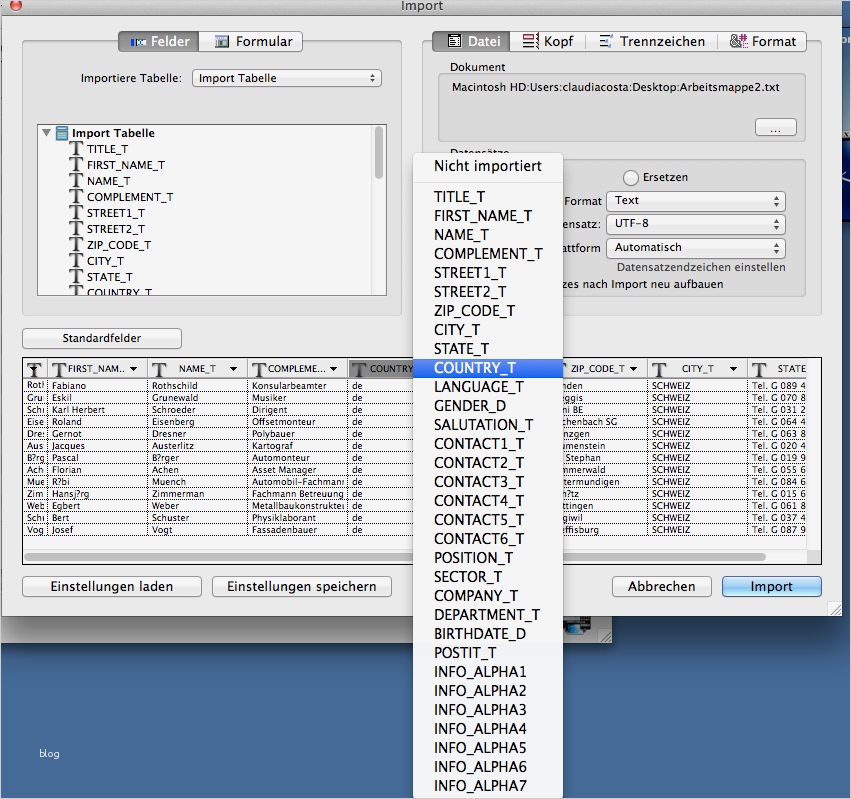The image size is (851, 799).
Task: Select STATE_T field in the tree
Action: (x=110, y=277)
